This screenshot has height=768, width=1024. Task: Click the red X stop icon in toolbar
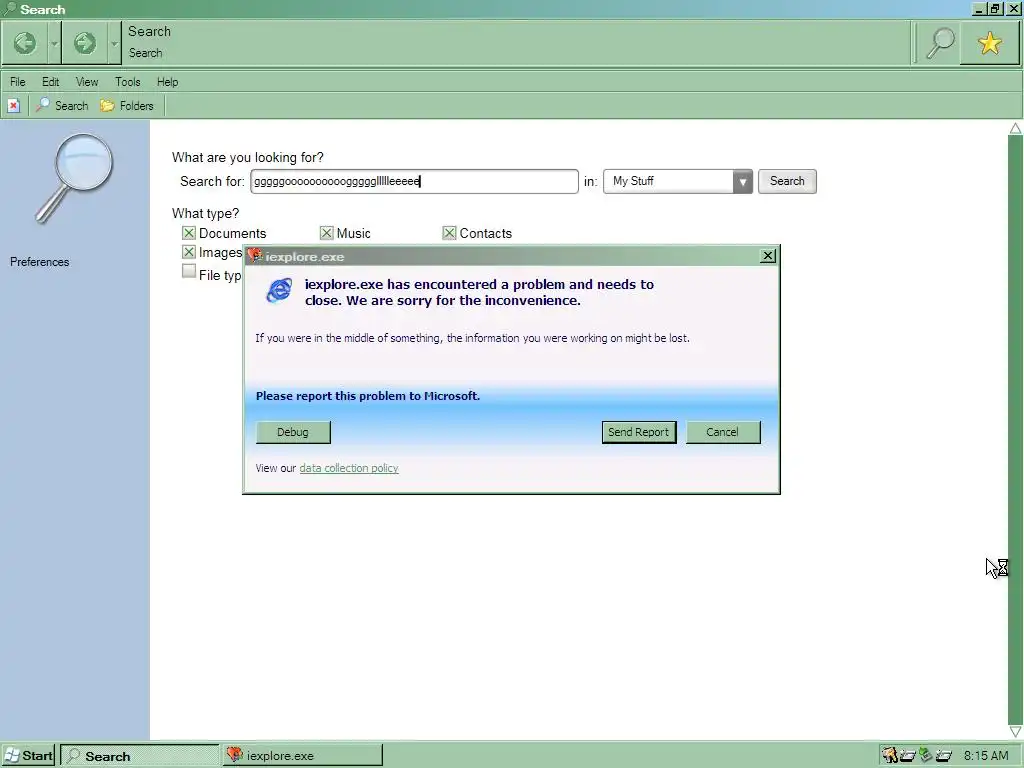coord(14,106)
